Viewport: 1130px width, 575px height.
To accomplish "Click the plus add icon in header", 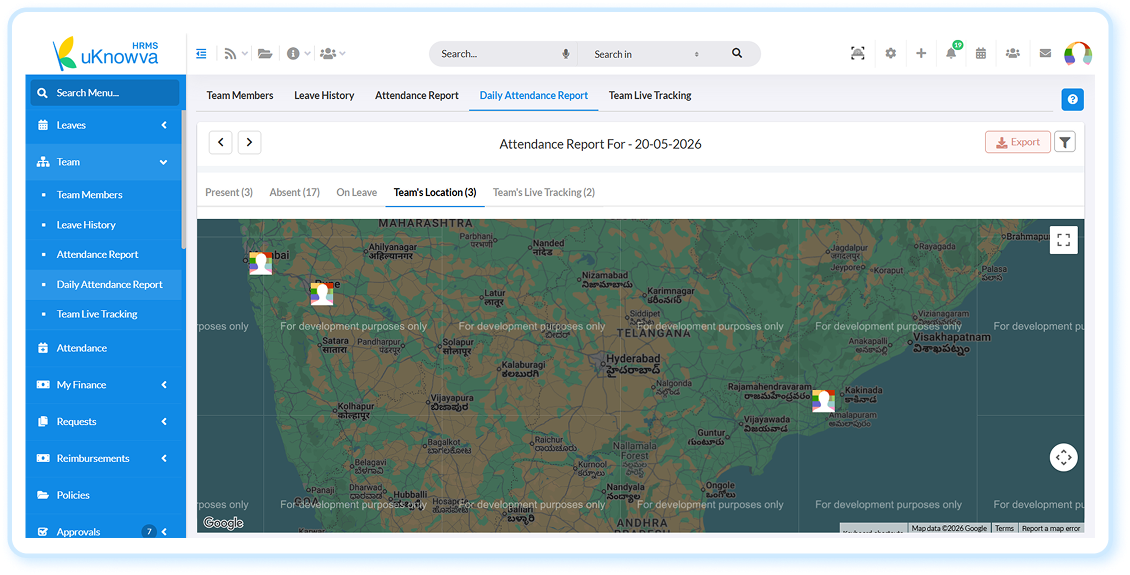I will click(x=921, y=53).
